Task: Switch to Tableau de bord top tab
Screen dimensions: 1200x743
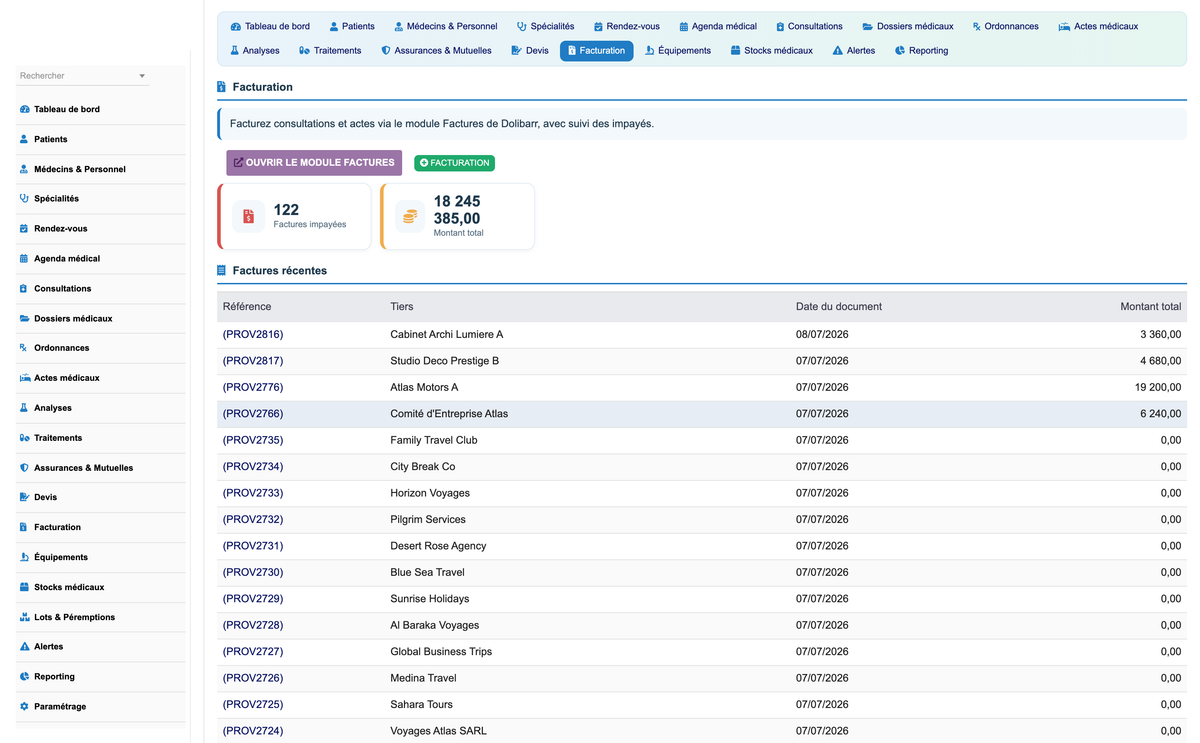Action: 270,26
